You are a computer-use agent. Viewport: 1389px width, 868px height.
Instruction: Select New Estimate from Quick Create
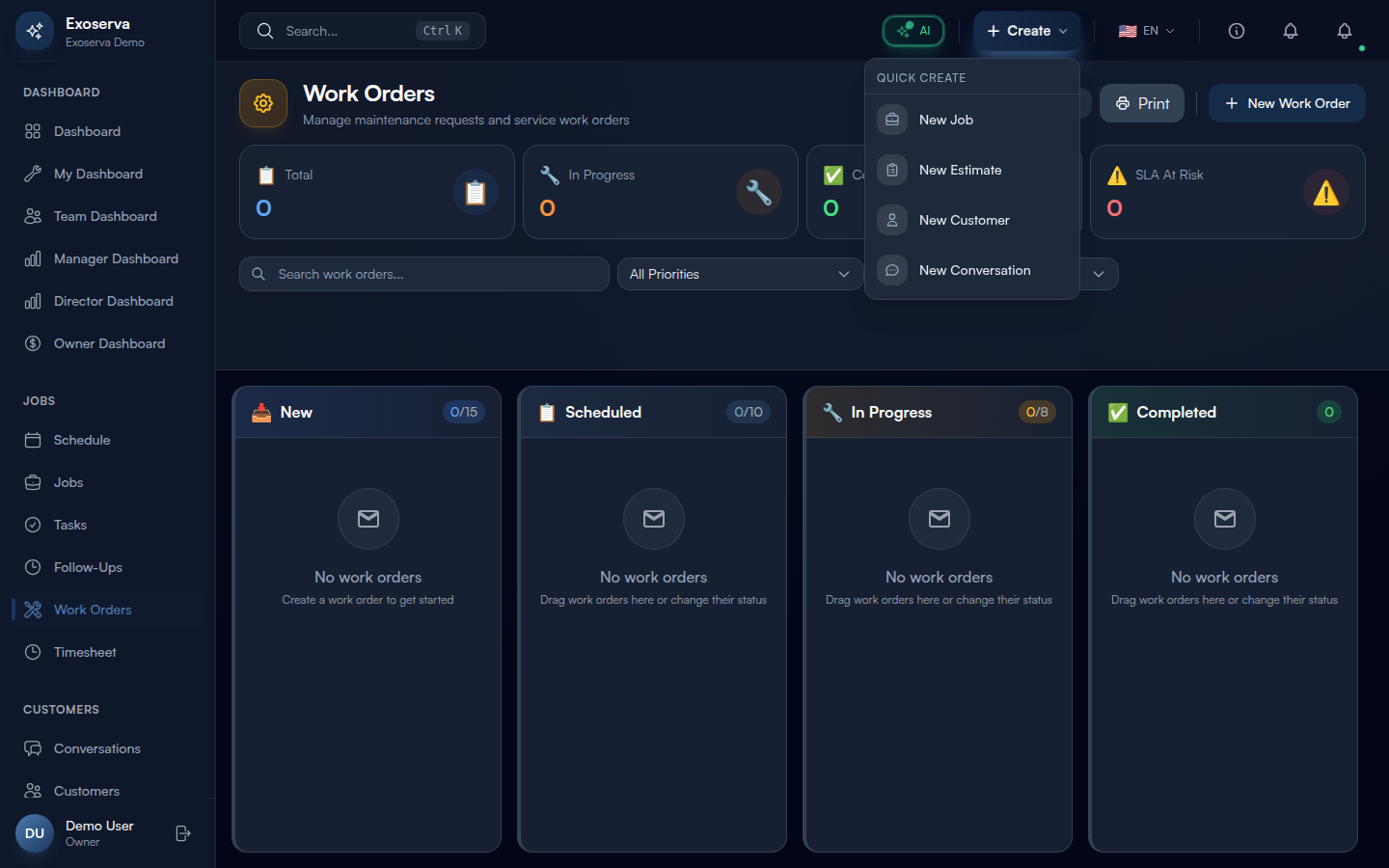[x=960, y=170]
